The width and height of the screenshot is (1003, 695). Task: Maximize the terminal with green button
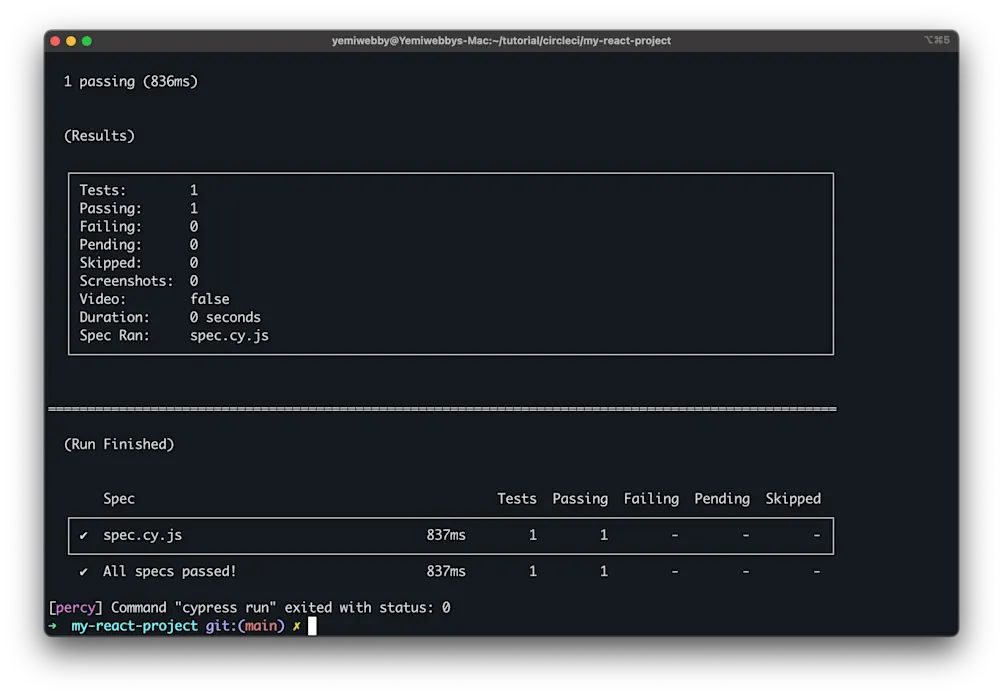coord(87,41)
